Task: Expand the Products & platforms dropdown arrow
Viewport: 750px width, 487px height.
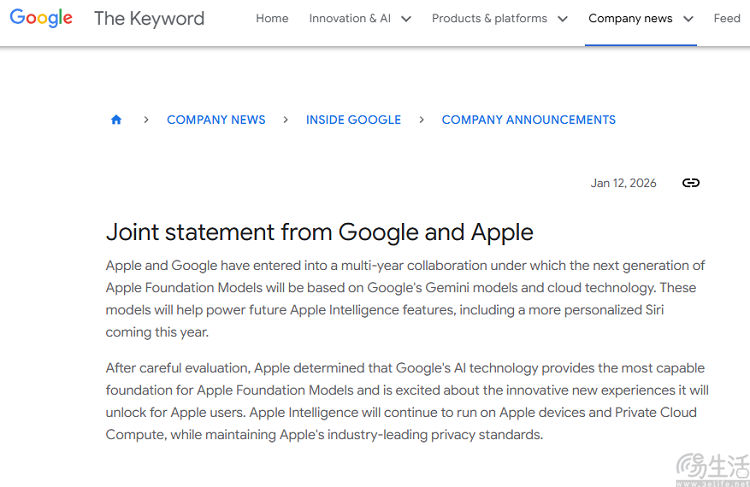Action: [562, 19]
